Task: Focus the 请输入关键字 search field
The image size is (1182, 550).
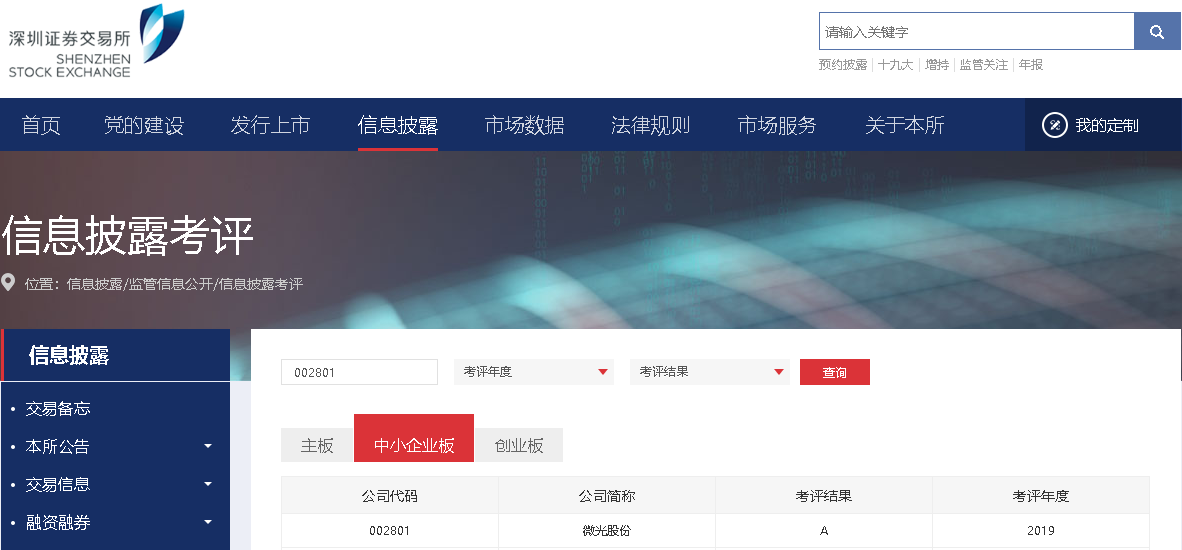Action: tap(976, 32)
